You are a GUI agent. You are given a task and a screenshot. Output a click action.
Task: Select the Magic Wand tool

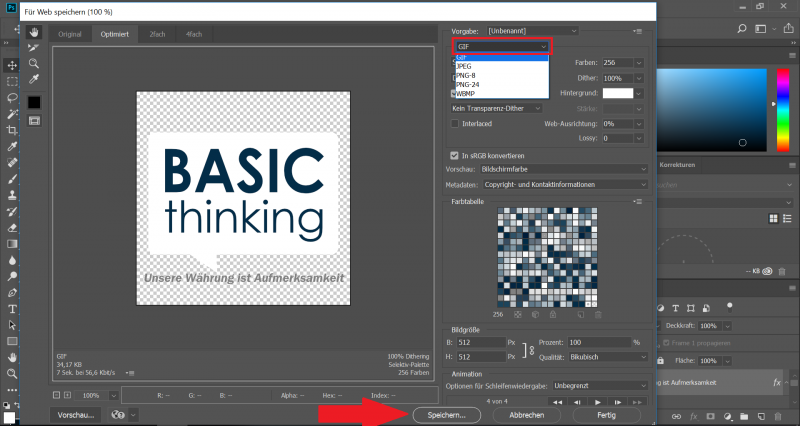point(12,114)
